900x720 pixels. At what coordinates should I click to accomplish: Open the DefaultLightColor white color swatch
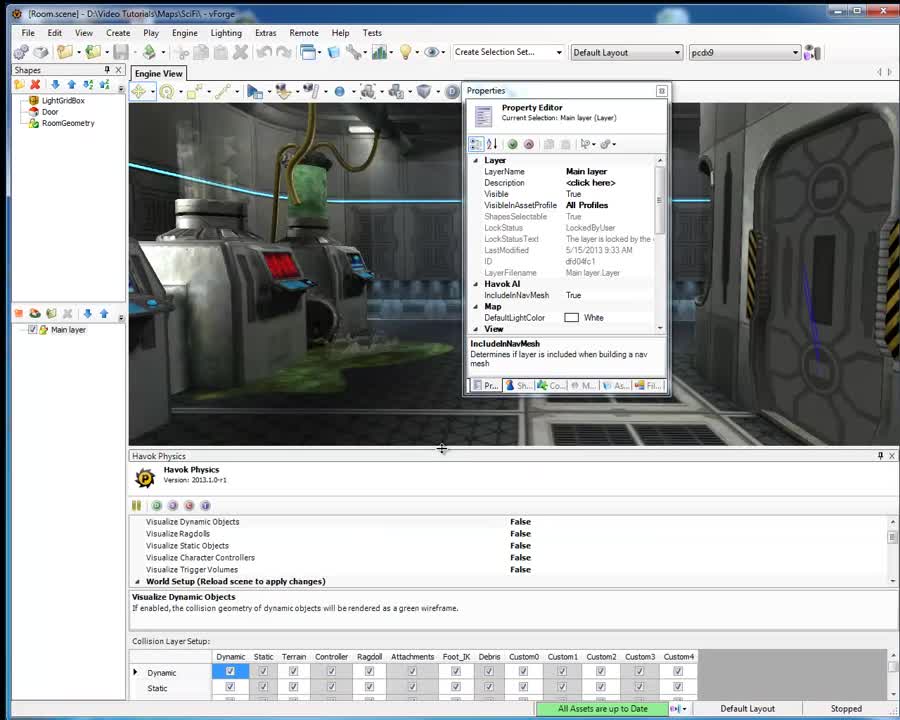click(571, 317)
